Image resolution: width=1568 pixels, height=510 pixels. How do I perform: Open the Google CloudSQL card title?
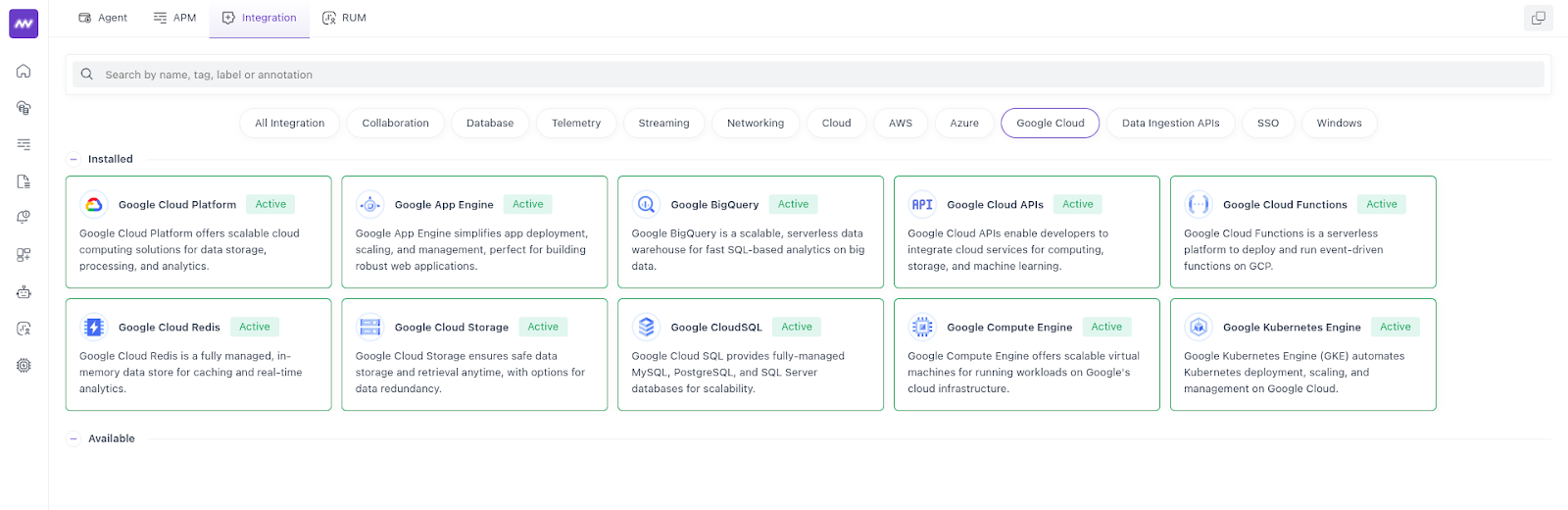pyautogui.click(x=716, y=328)
